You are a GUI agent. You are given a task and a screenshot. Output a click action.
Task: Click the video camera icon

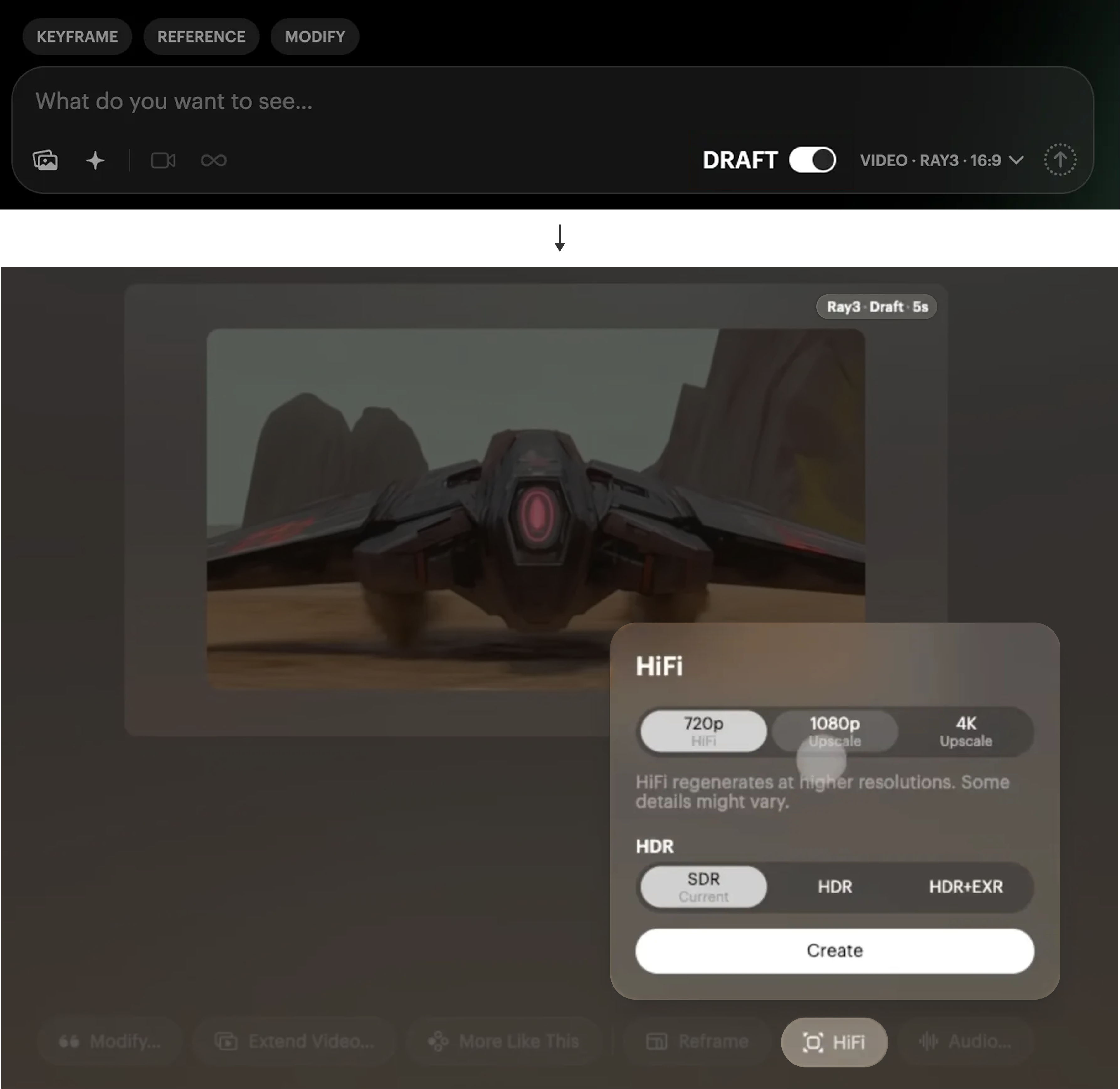click(x=163, y=160)
